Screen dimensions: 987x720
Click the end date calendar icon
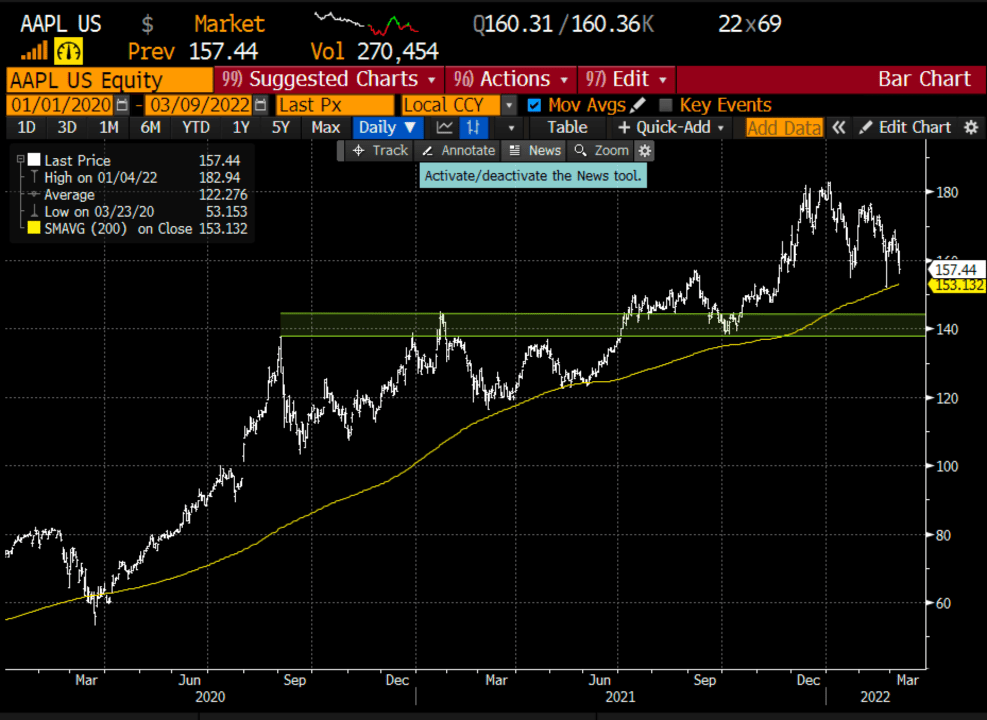point(261,104)
